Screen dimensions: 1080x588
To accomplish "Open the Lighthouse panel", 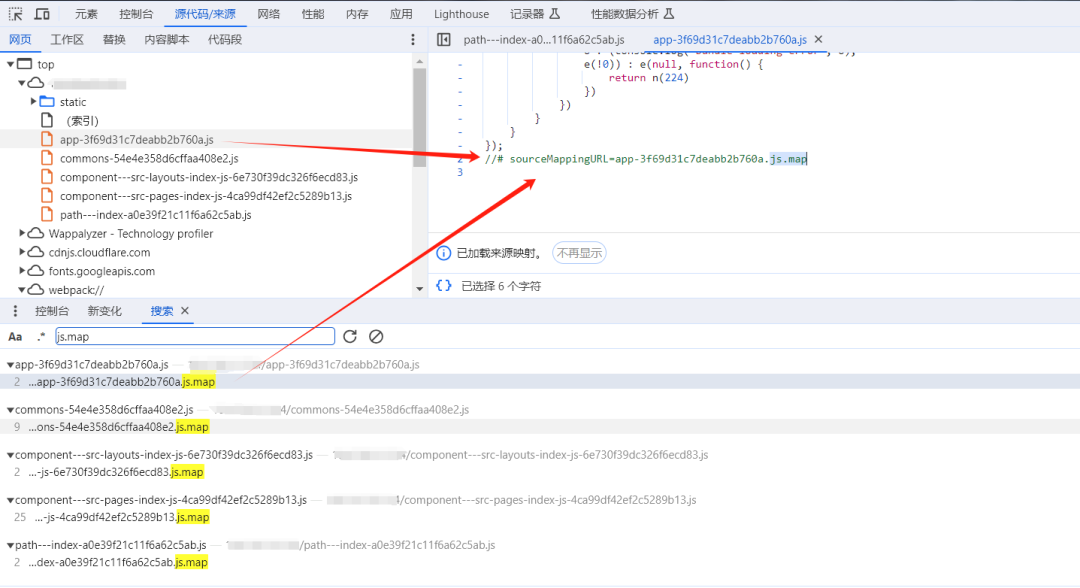I will (x=461, y=14).
